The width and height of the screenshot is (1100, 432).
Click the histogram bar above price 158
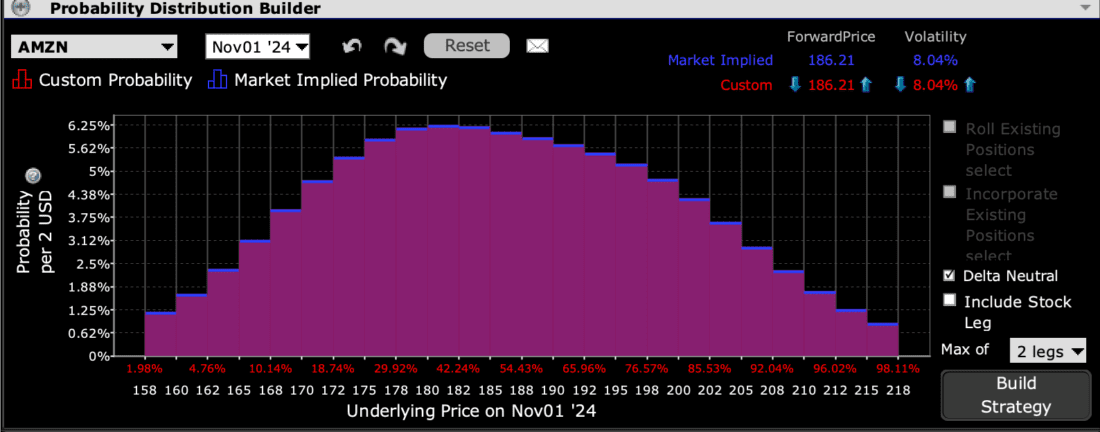click(160, 334)
